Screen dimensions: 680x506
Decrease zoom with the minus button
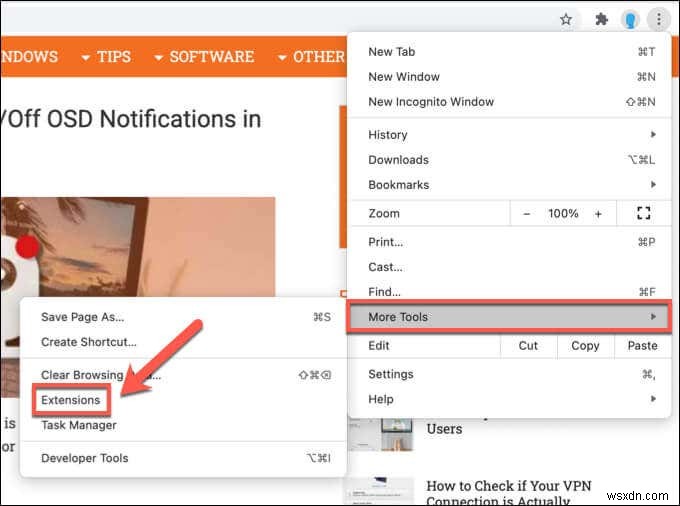point(526,214)
